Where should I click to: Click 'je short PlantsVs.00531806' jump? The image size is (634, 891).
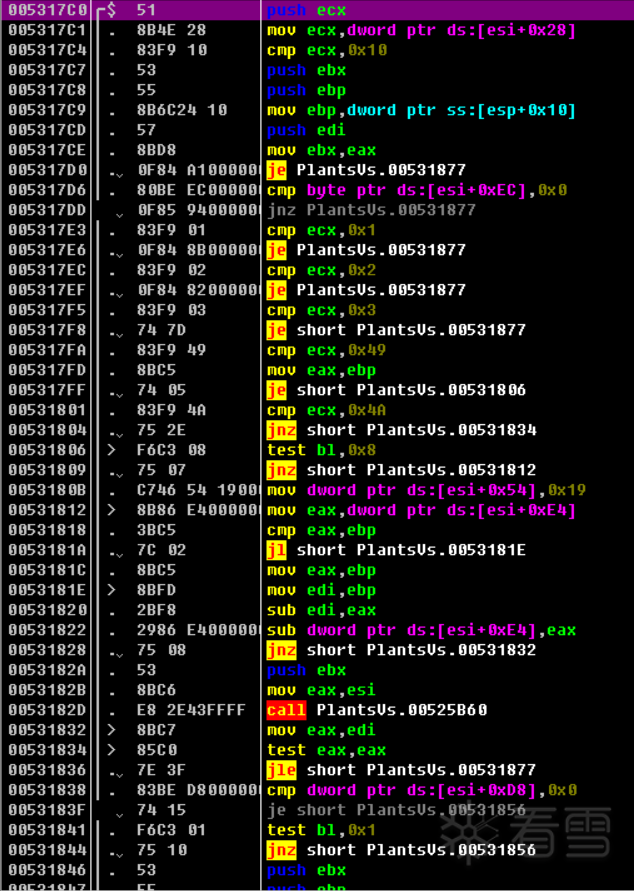pos(396,390)
